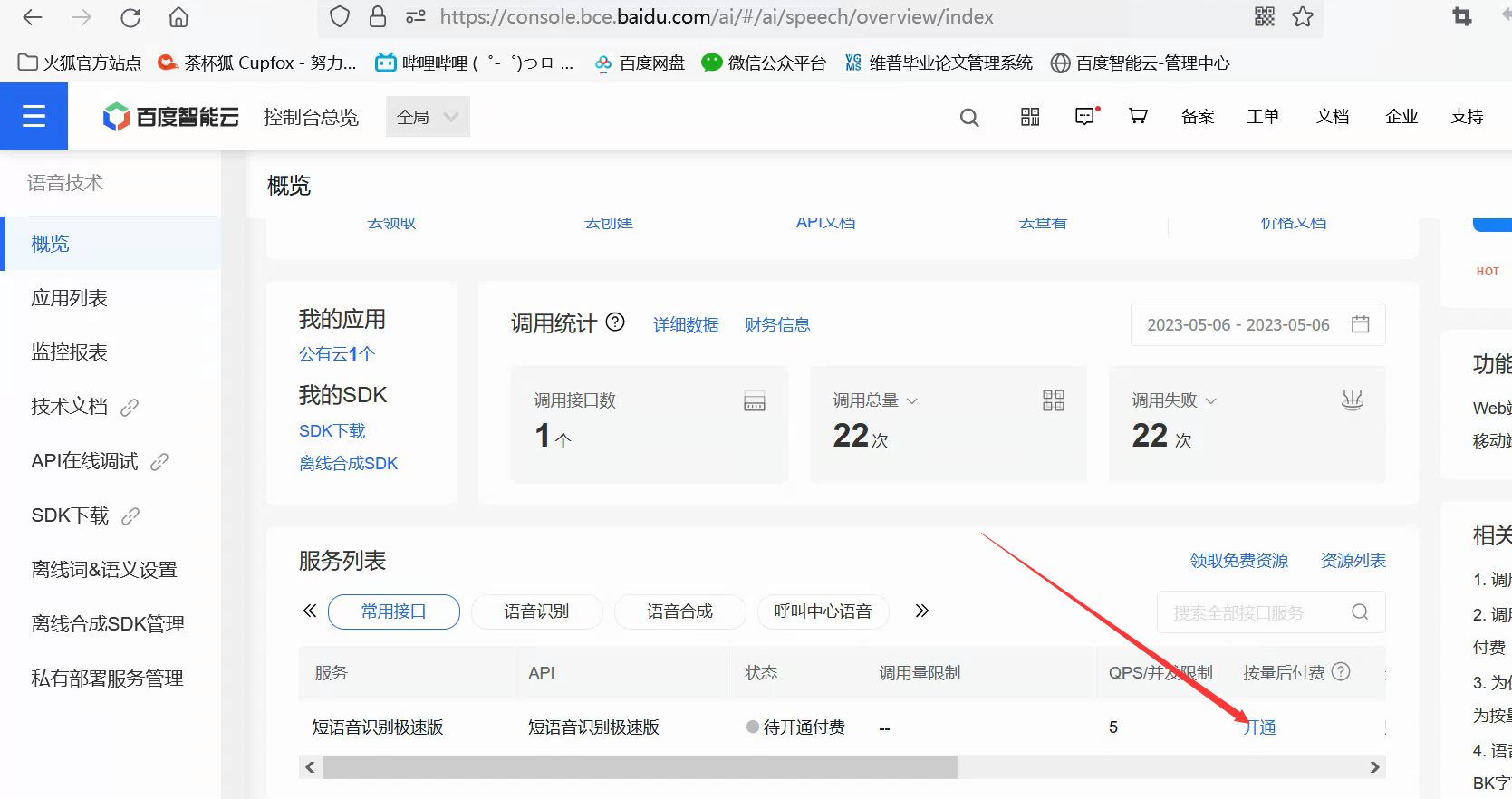This screenshot has height=799, width=1512.
Task: Open the shopping cart icon
Action: (x=1138, y=116)
